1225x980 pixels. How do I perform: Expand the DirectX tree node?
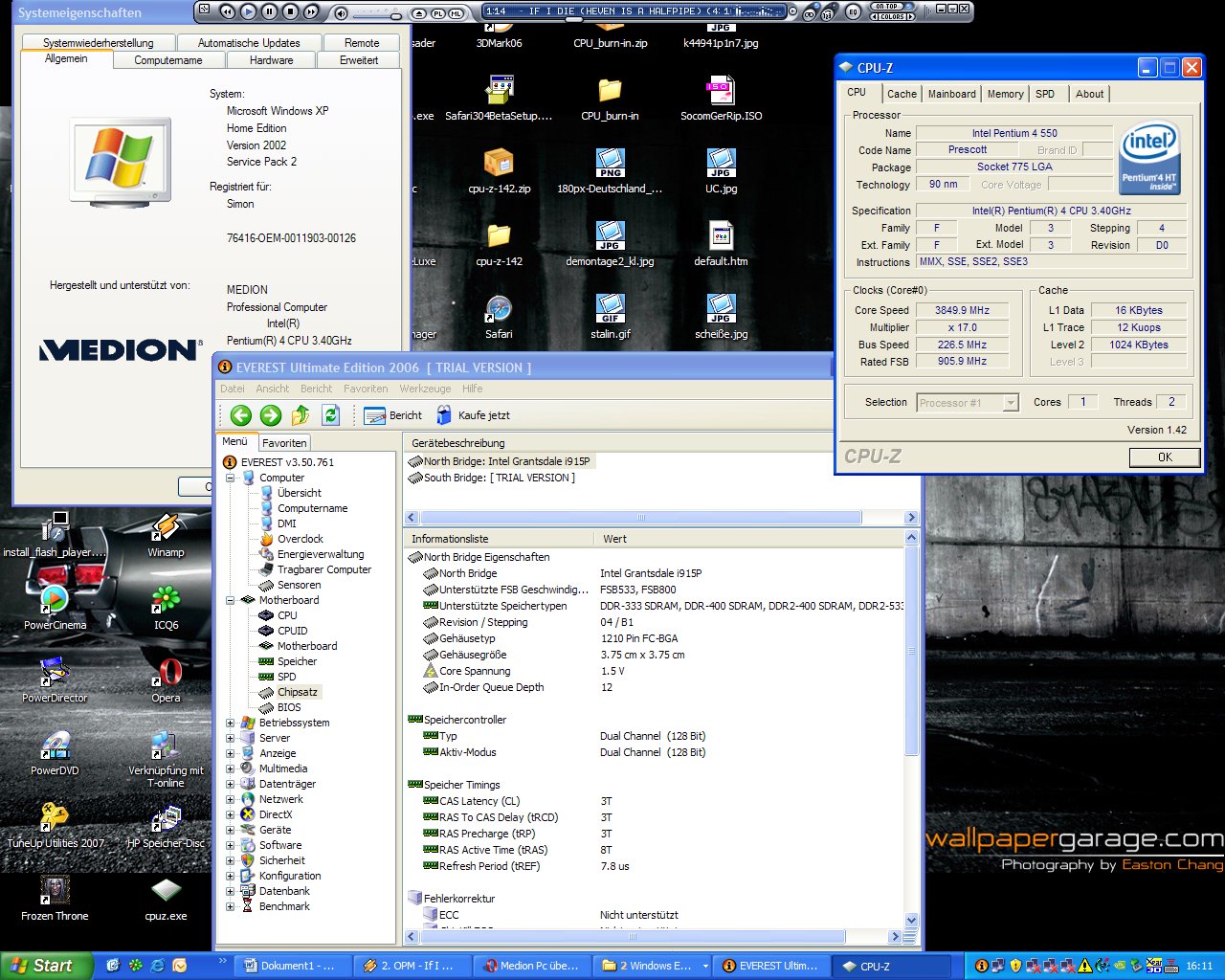[230, 814]
